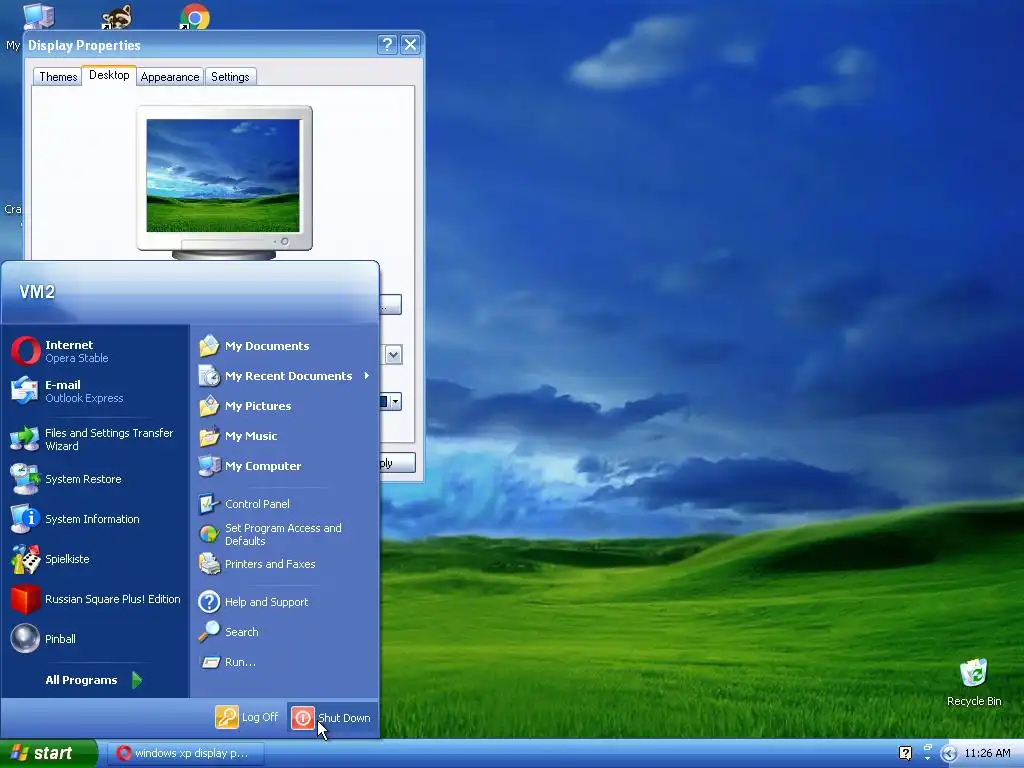Select the My Computer desktop icon
Screen dimensions: 1024x768
click(39, 16)
